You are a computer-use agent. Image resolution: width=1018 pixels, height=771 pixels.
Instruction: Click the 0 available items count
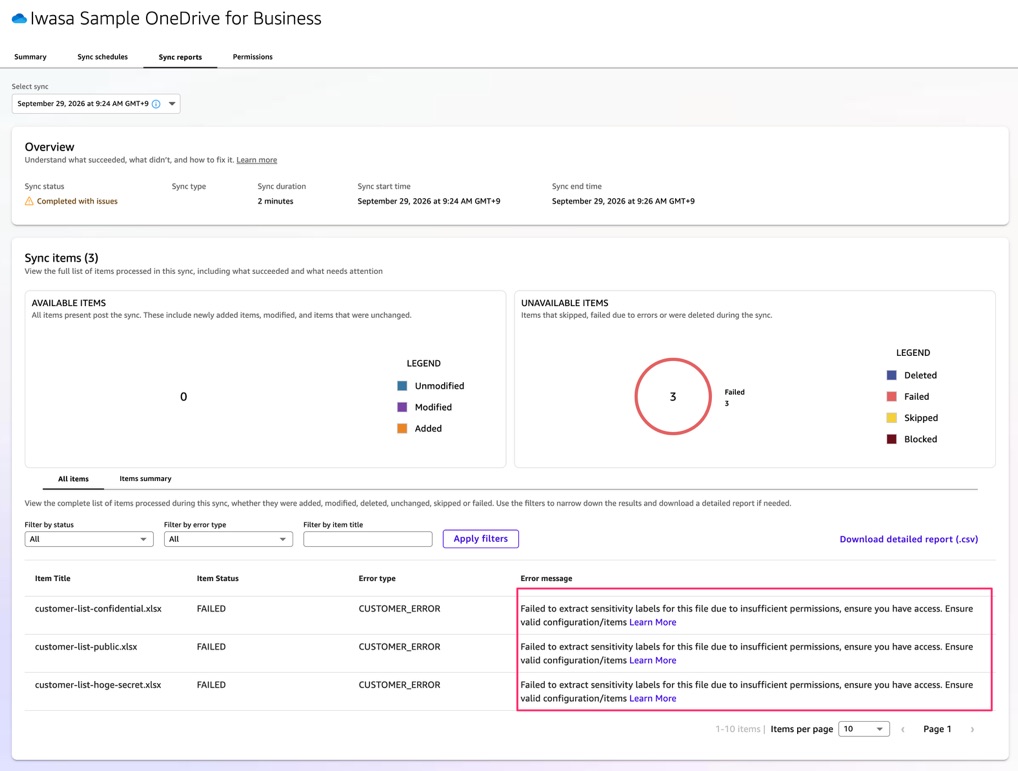(184, 397)
